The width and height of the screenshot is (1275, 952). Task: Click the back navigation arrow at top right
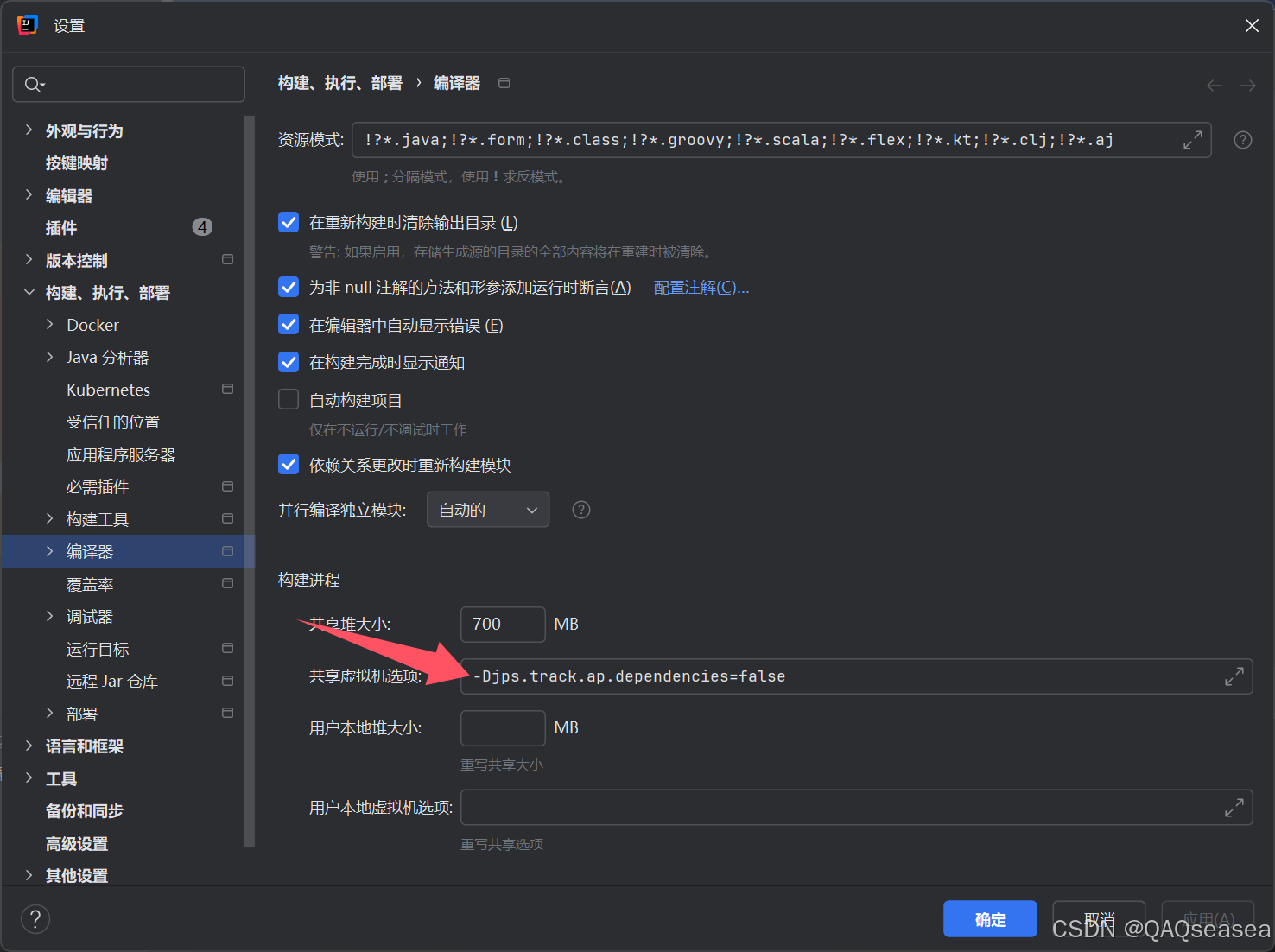pyautogui.click(x=1214, y=85)
